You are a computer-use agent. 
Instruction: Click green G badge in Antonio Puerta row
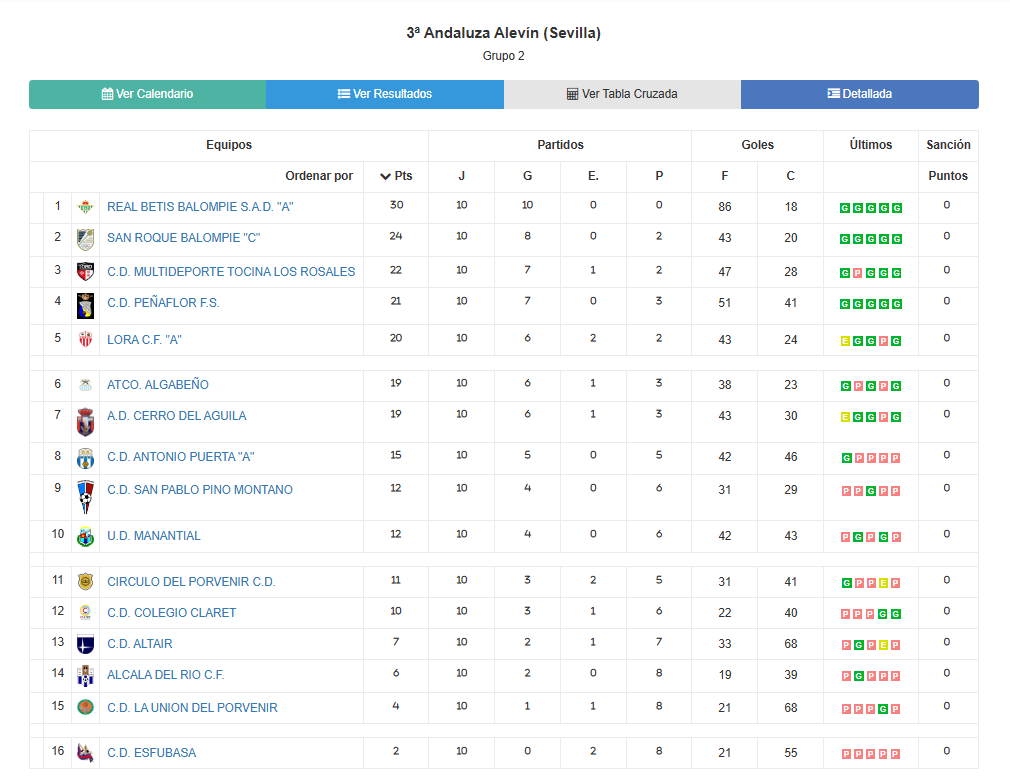(x=847, y=459)
